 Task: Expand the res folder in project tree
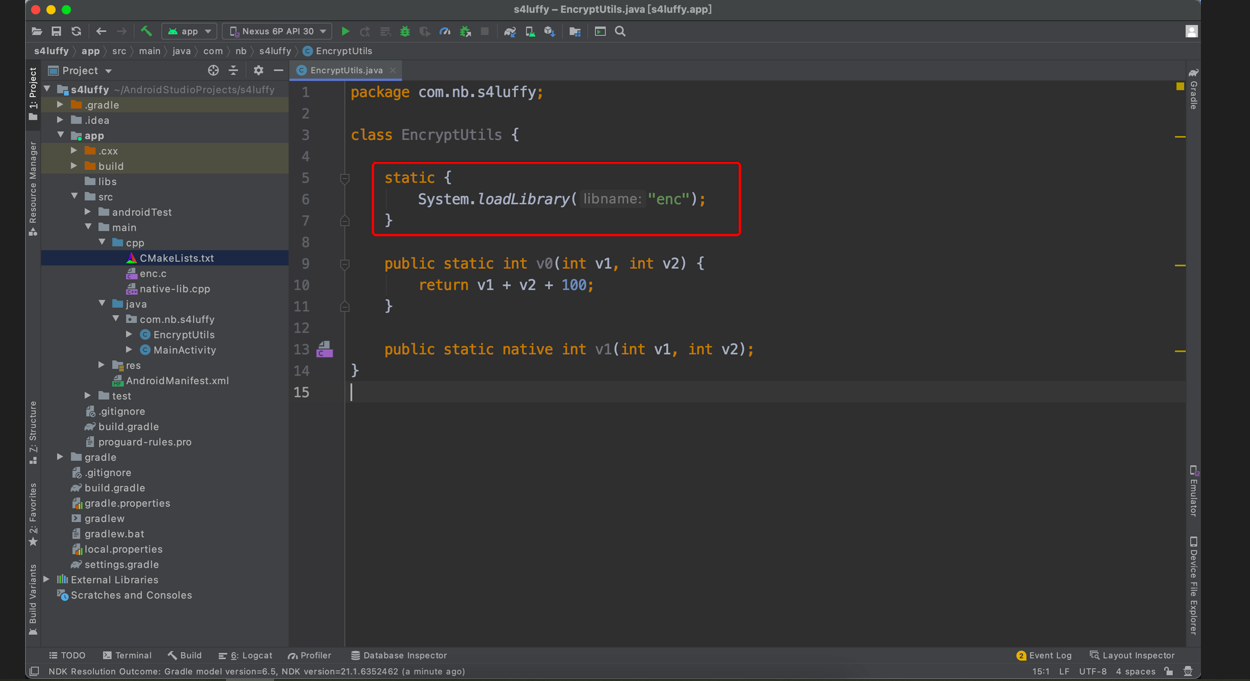click(x=102, y=366)
